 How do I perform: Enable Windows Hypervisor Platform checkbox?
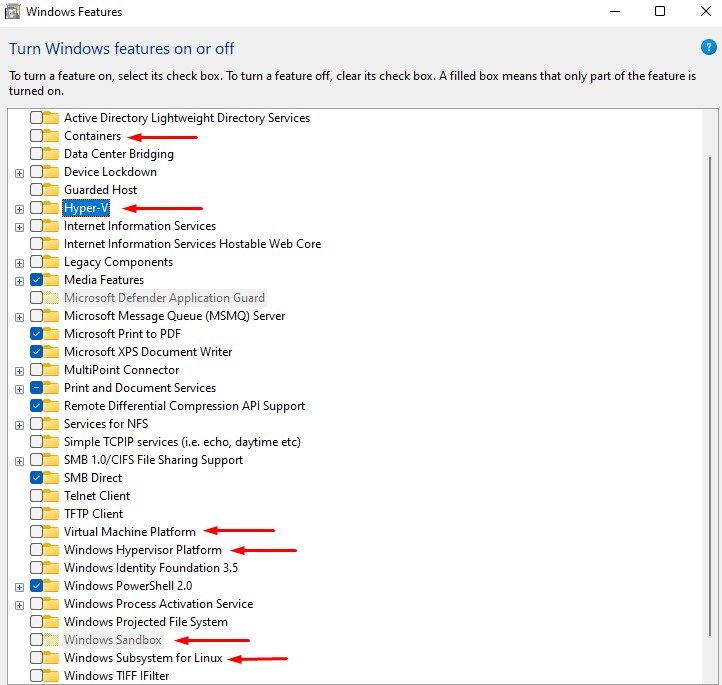coord(36,549)
